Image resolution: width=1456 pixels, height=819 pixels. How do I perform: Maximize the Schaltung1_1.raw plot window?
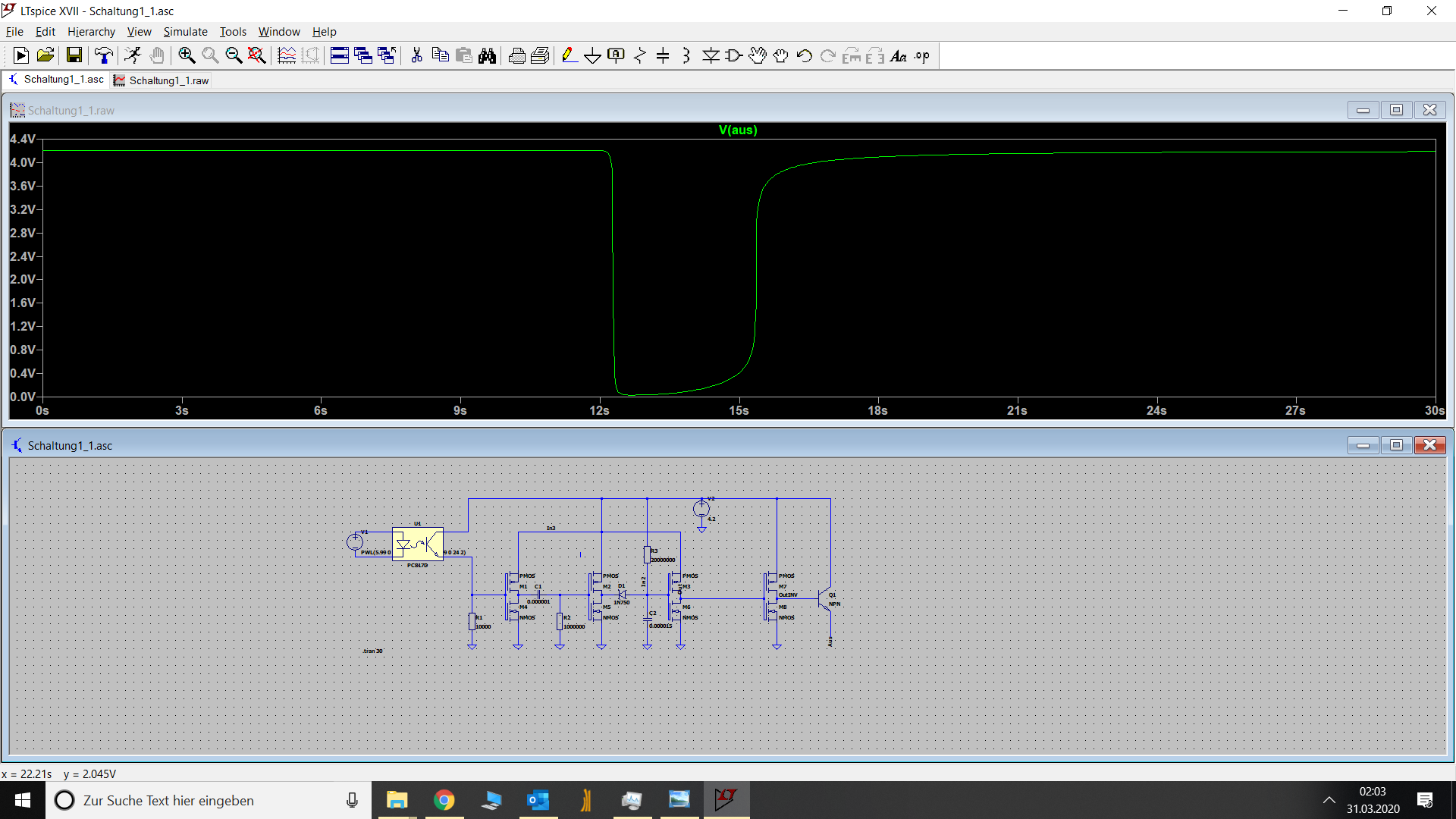(x=1396, y=110)
